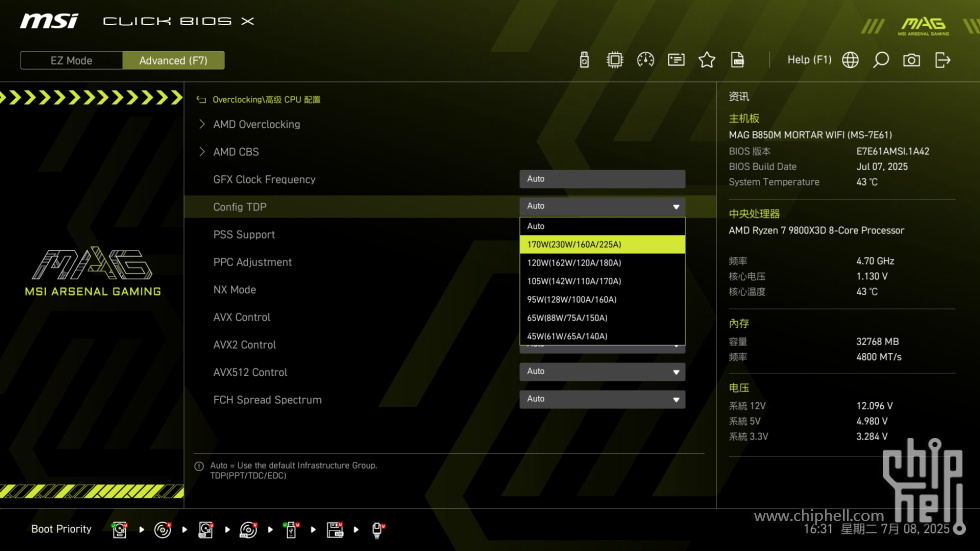Image resolution: width=980 pixels, height=551 pixels.
Task: Click the exit icon in the top bar
Action: pos(942,60)
